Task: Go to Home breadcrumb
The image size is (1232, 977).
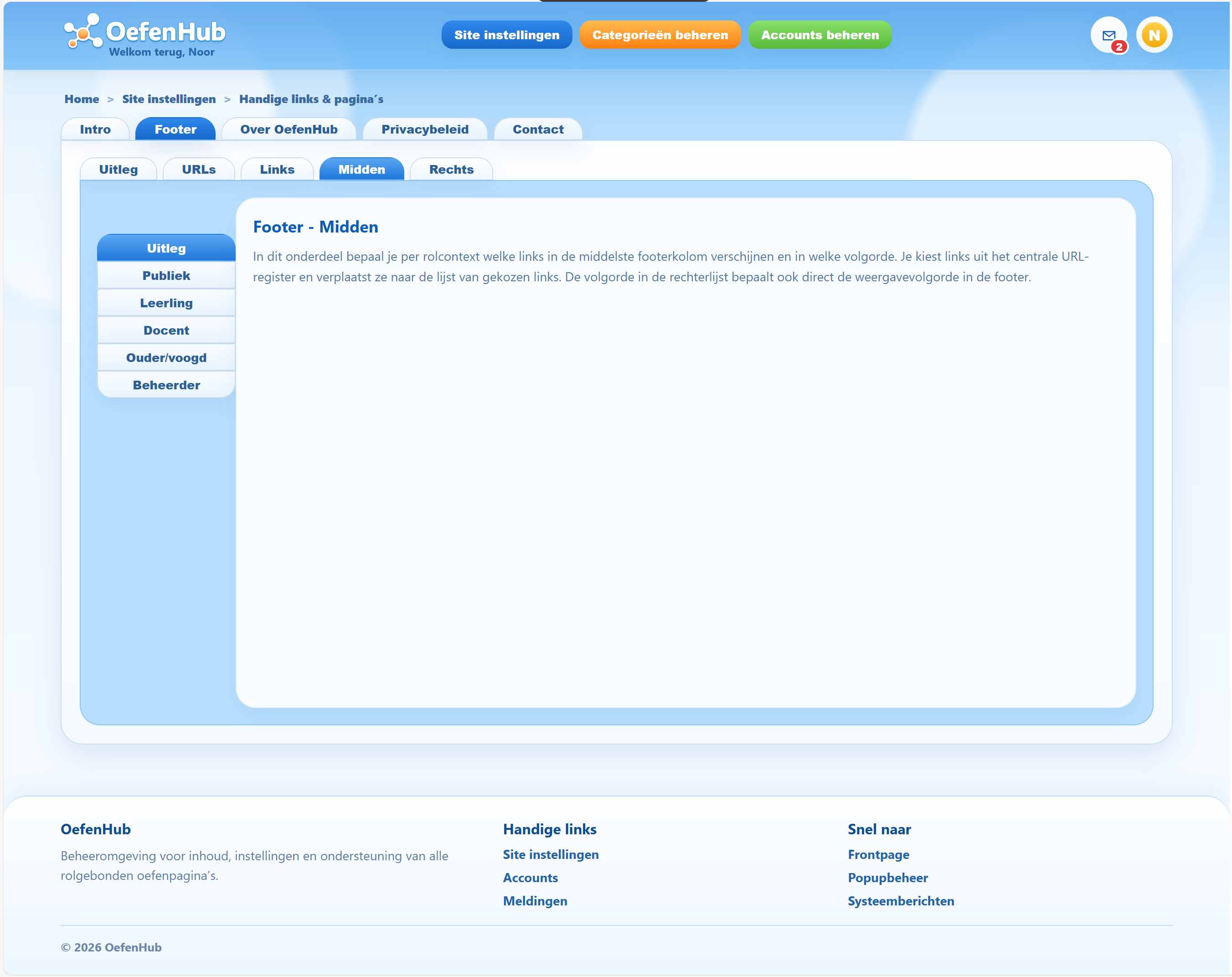Action: coord(82,99)
